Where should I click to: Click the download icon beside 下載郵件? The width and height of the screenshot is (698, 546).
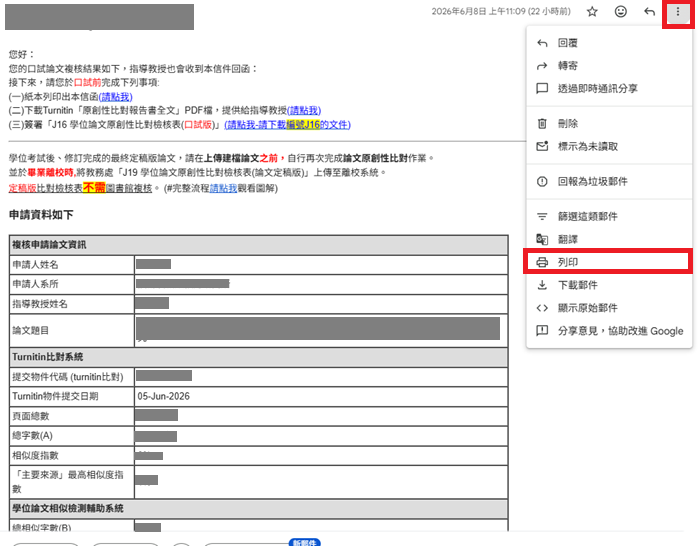pyautogui.click(x=542, y=285)
